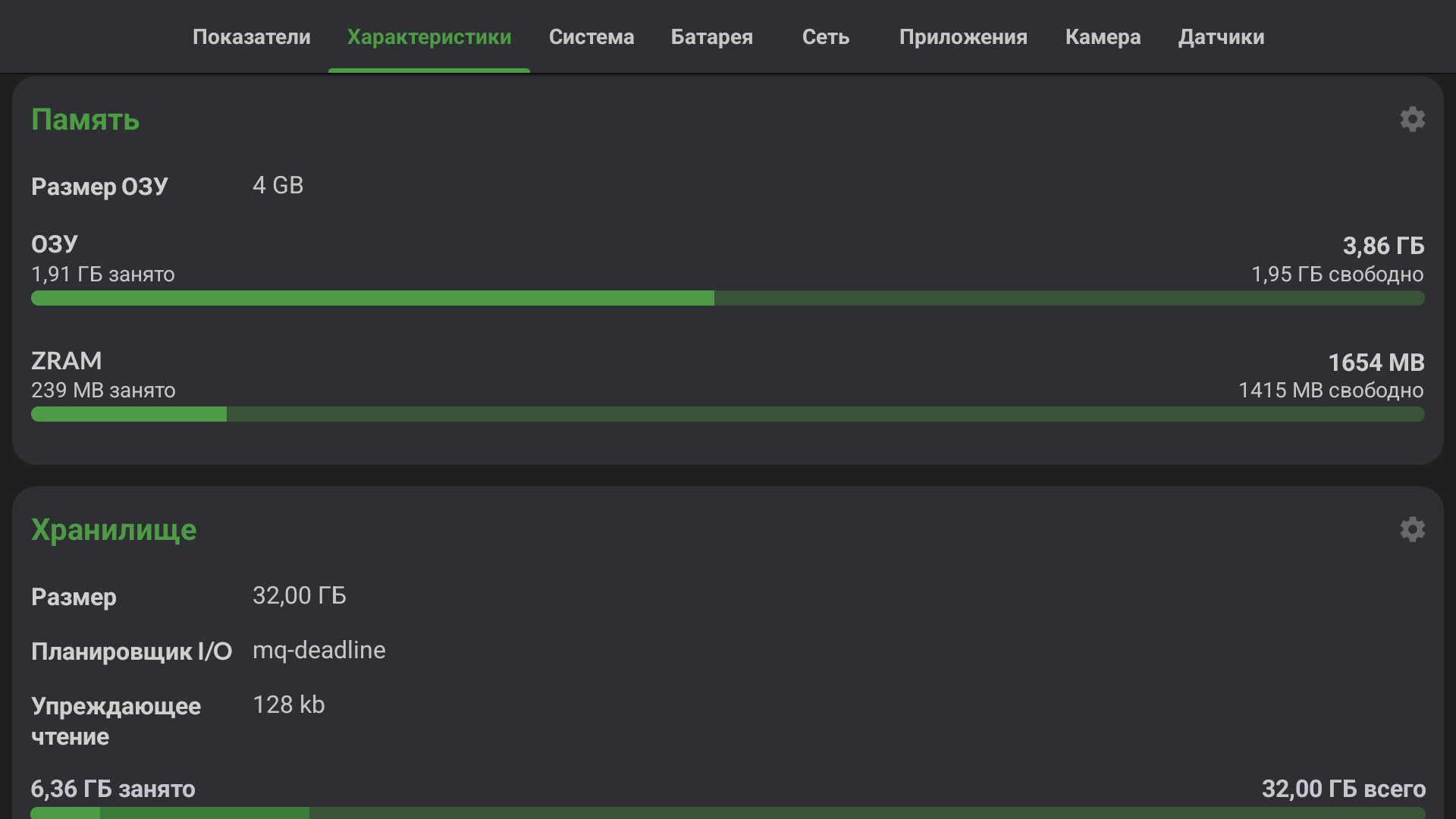Tap the 32,00 ГБ storage size value
1456x819 pixels.
(299, 596)
